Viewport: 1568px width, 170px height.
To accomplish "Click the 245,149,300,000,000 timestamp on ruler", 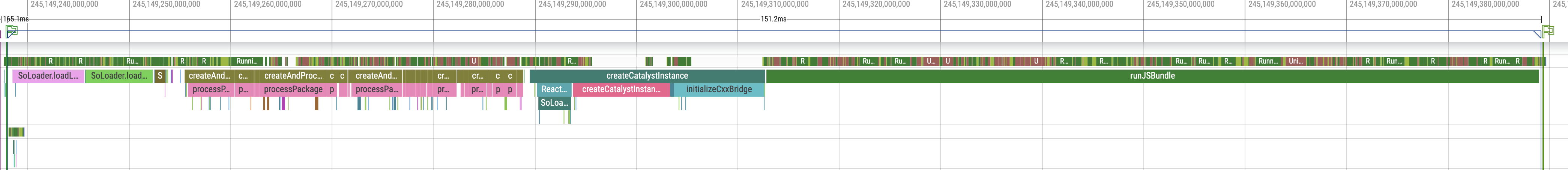I will pos(673,4).
